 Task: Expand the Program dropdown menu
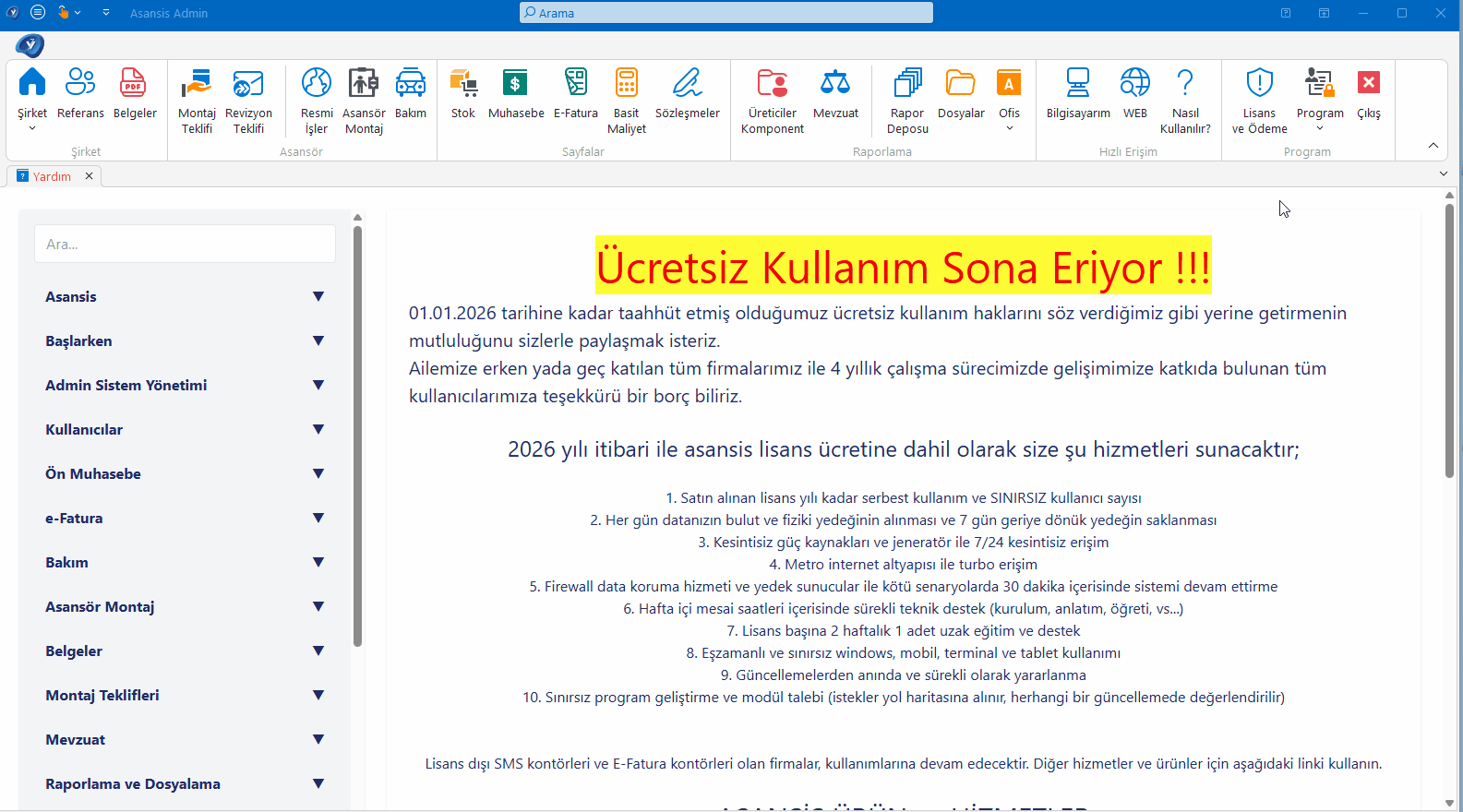(x=1320, y=128)
